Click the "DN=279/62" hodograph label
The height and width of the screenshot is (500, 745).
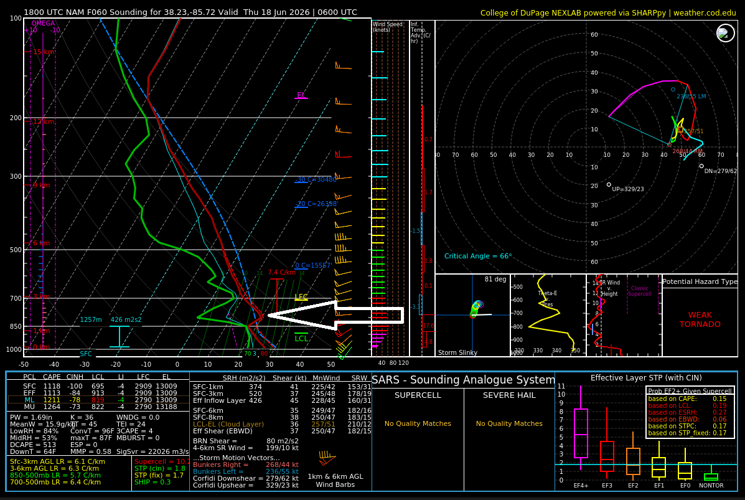coord(720,171)
